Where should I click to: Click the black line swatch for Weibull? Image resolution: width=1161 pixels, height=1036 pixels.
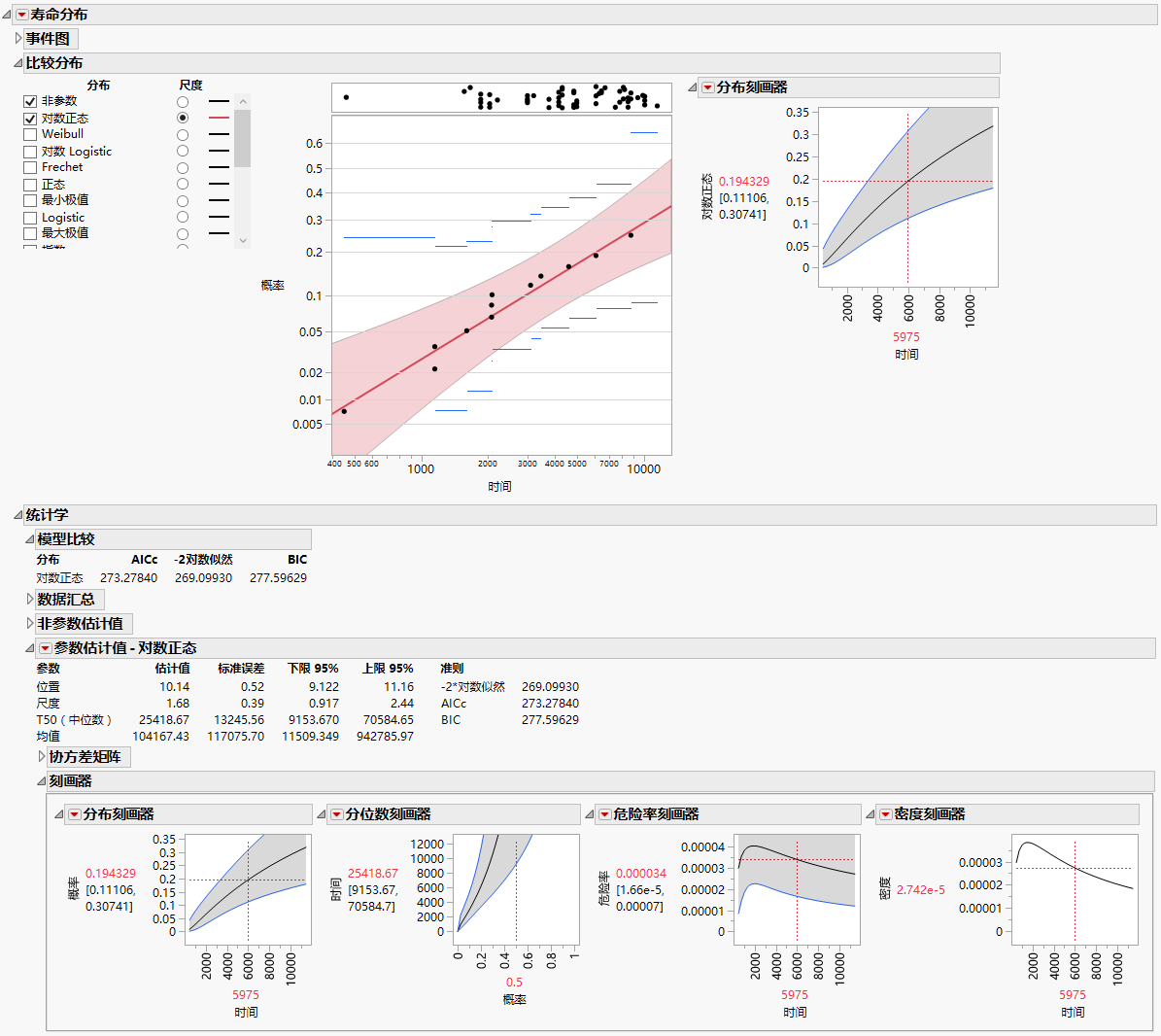(219, 135)
